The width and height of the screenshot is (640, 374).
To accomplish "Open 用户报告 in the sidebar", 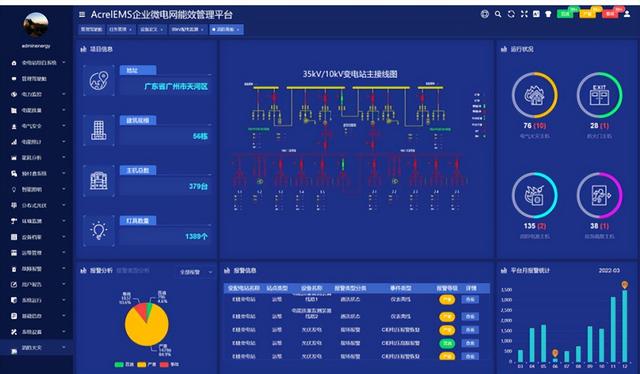I will pos(32,285).
